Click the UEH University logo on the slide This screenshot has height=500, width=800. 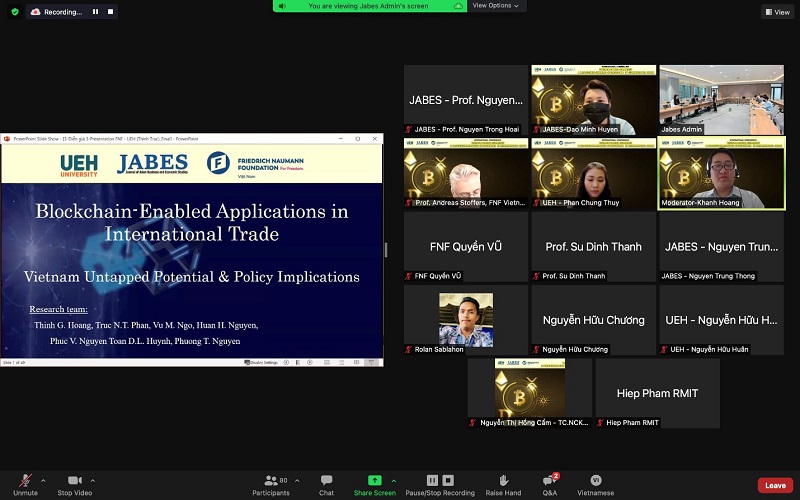pyautogui.click(x=79, y=165)
